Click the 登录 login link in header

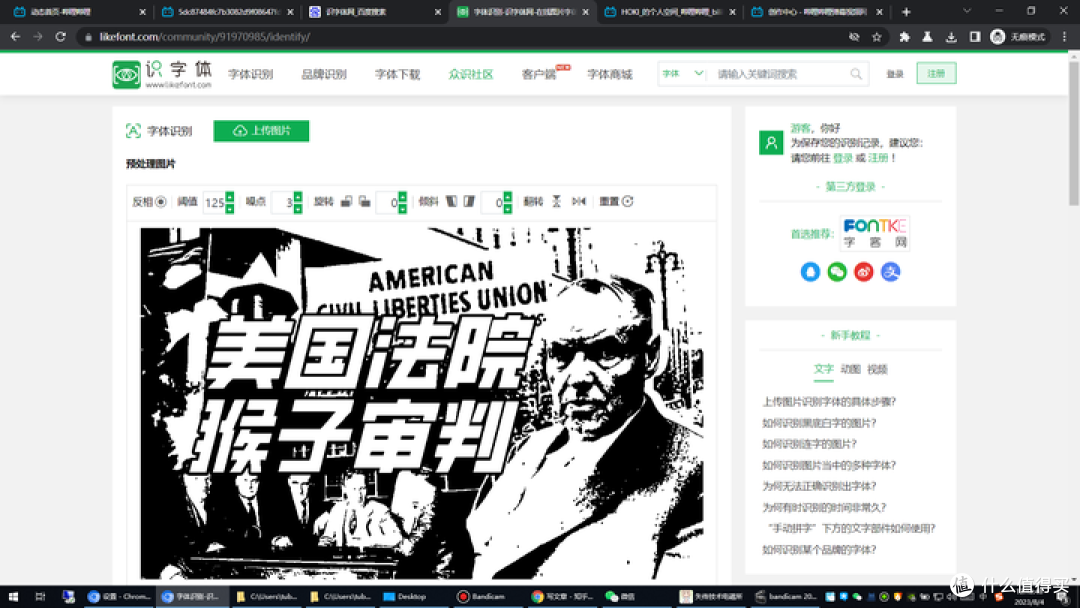point(895,74)
